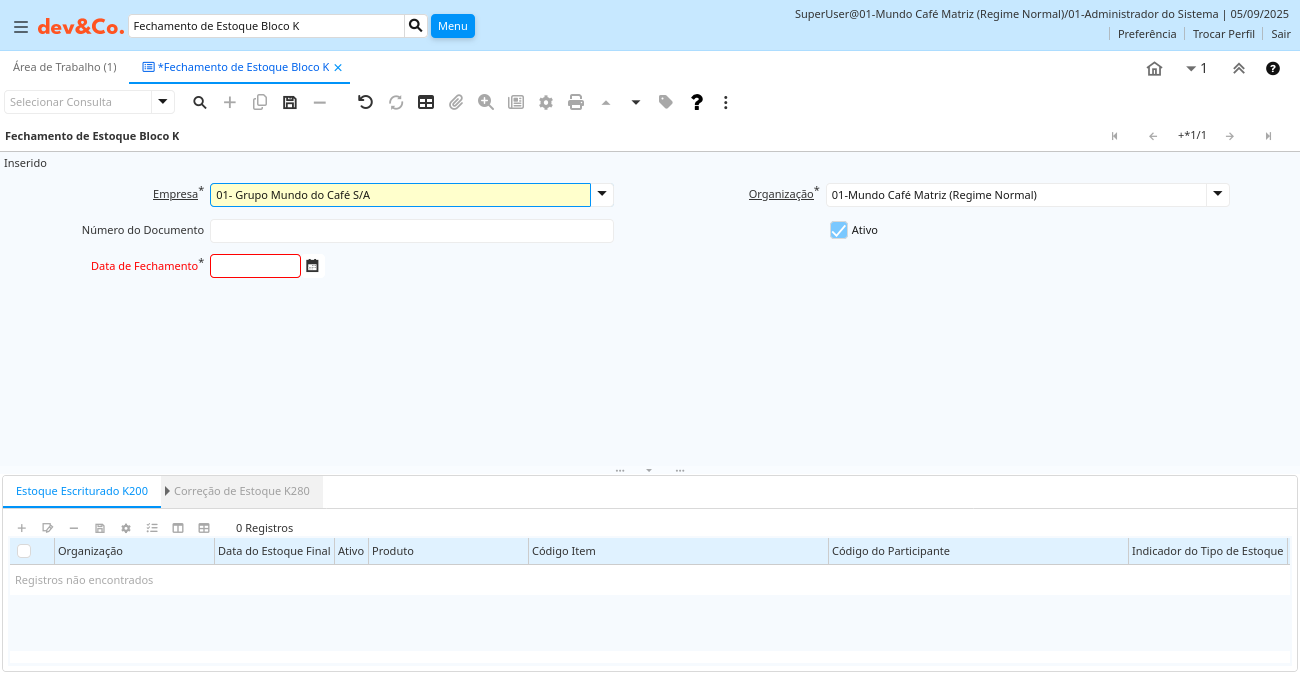Open the calendar picker for Data de Fechamento
This screenshot has height=674, width=1300.
click(x=313, y=266)
